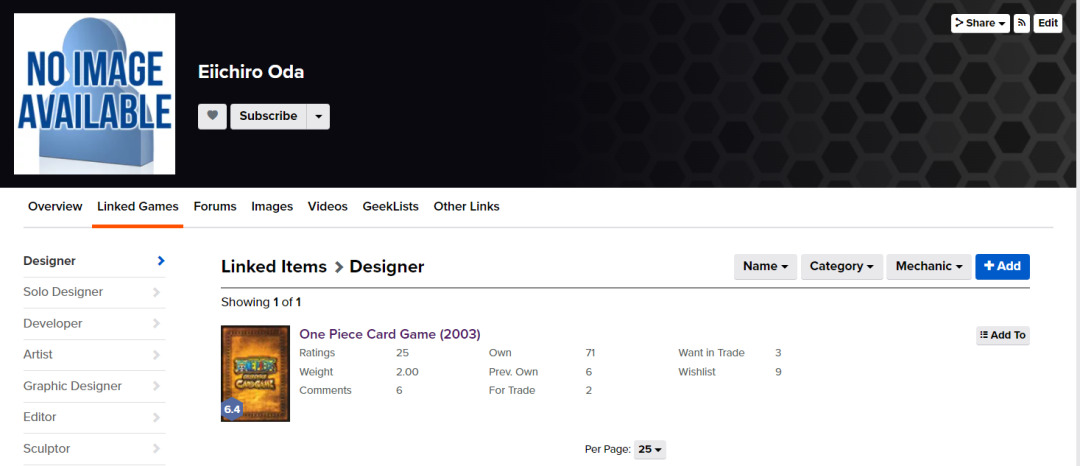Click the One Piece Card Game thumbnail
1080x466 pixels.
pos(256,373)
